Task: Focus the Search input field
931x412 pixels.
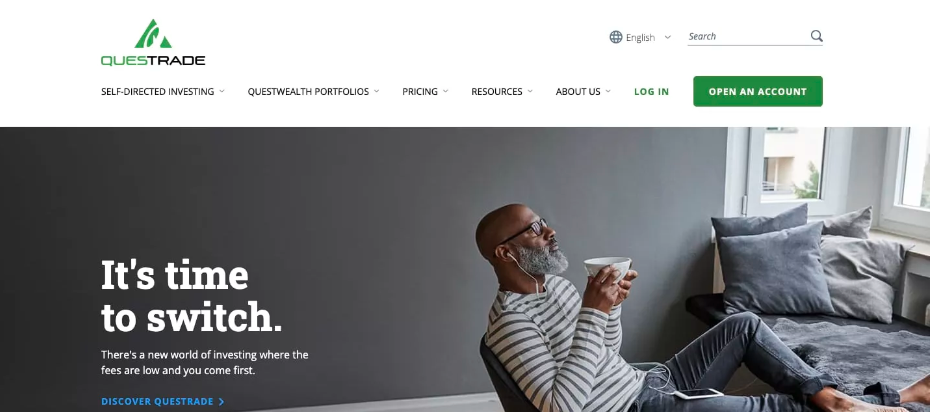Action: (748, 36)
